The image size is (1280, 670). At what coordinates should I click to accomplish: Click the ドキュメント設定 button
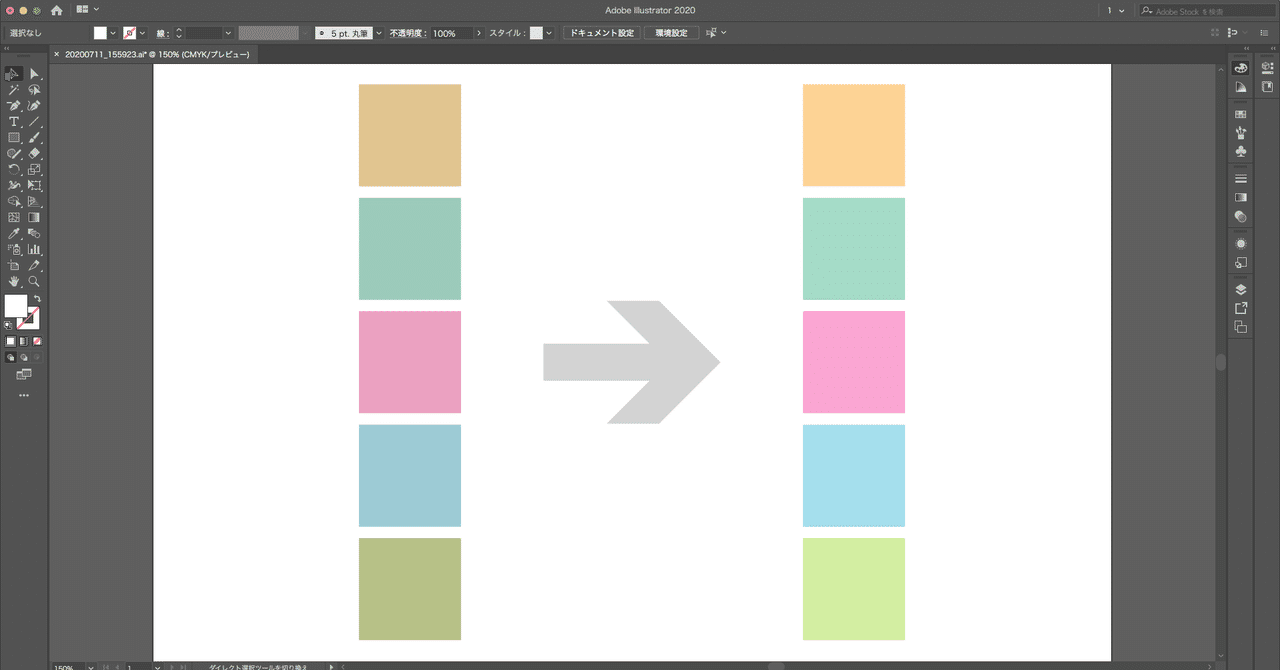coord(601,33)
